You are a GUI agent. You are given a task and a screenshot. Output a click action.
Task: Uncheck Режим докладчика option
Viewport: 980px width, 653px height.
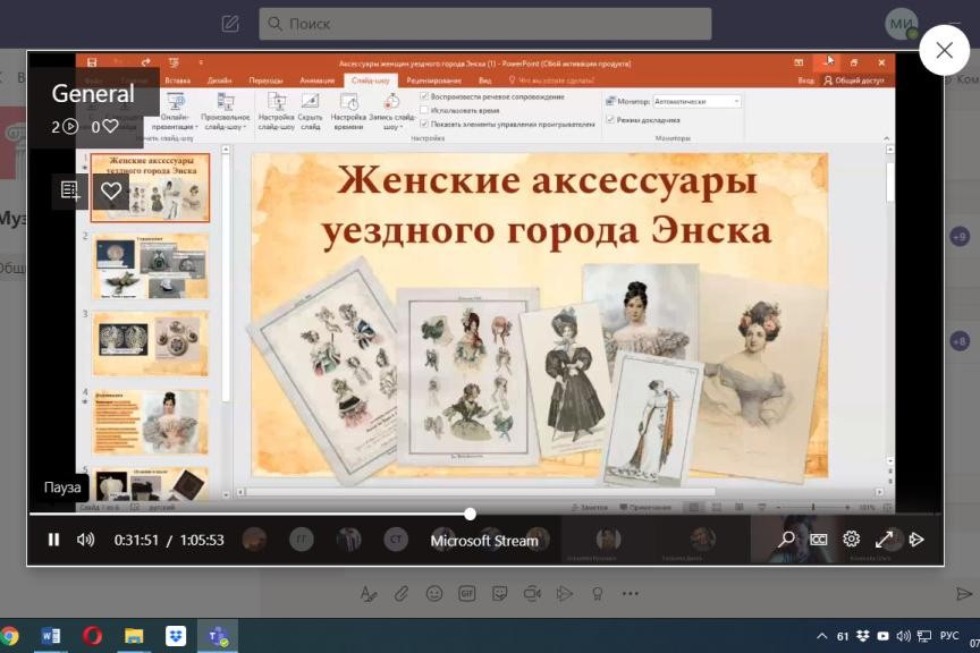(609, 121)
